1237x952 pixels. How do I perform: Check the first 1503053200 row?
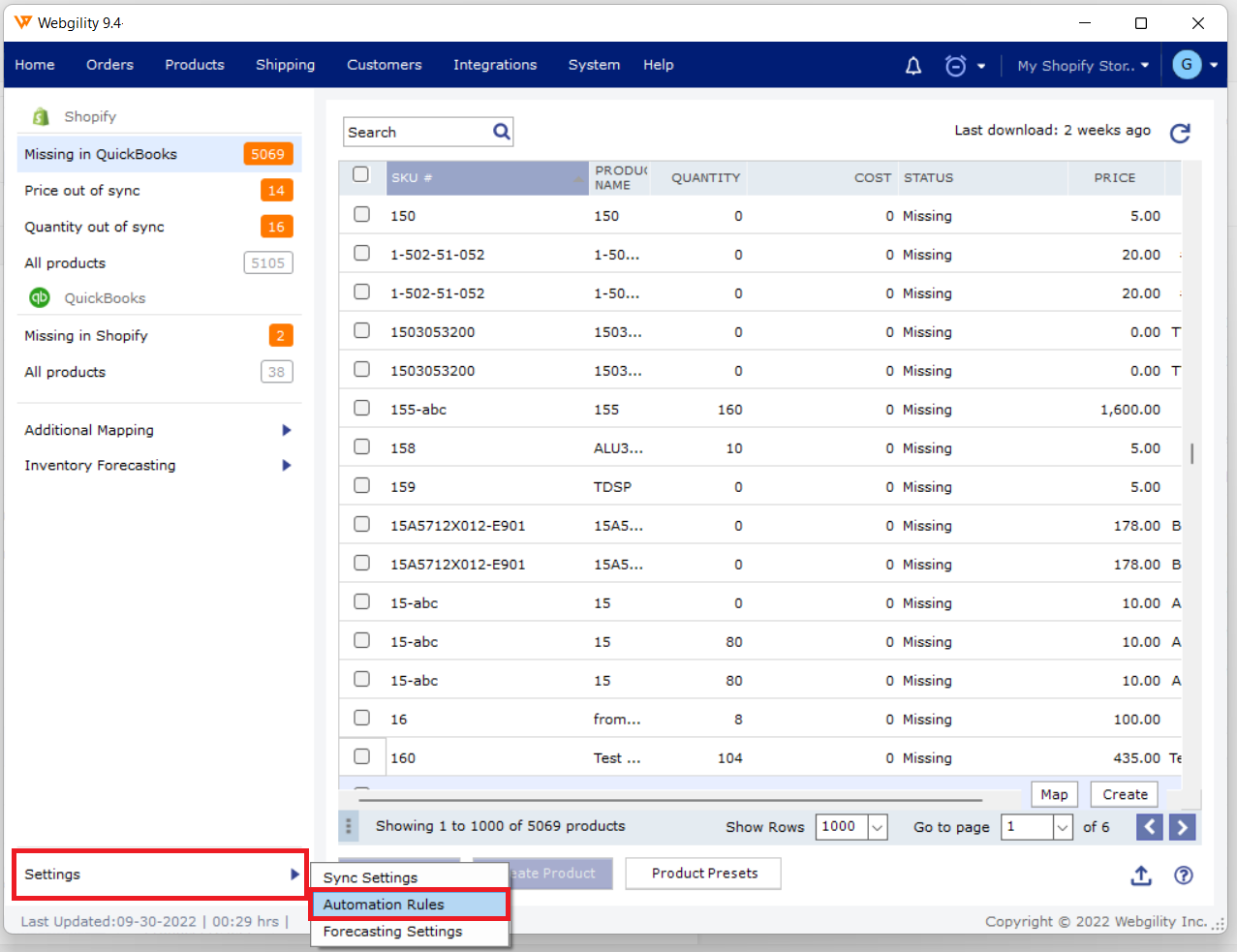361,330
